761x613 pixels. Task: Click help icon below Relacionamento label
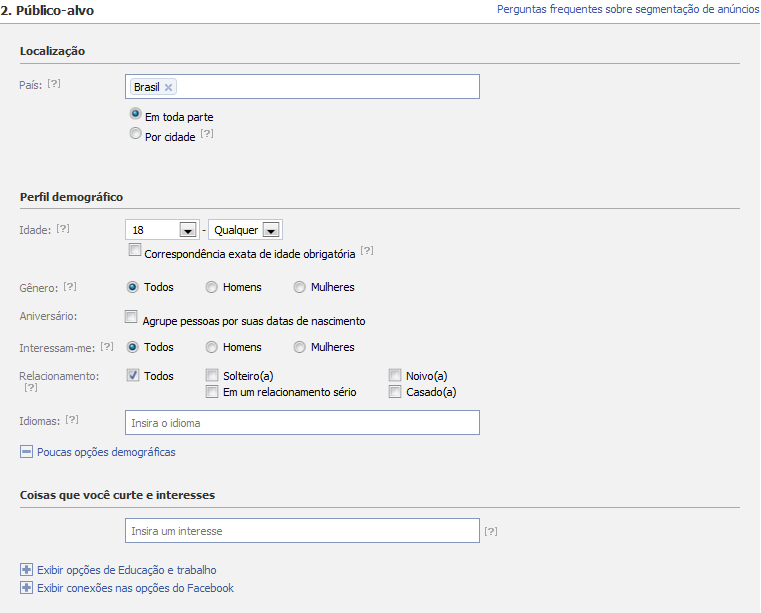[x=31, y=387]
